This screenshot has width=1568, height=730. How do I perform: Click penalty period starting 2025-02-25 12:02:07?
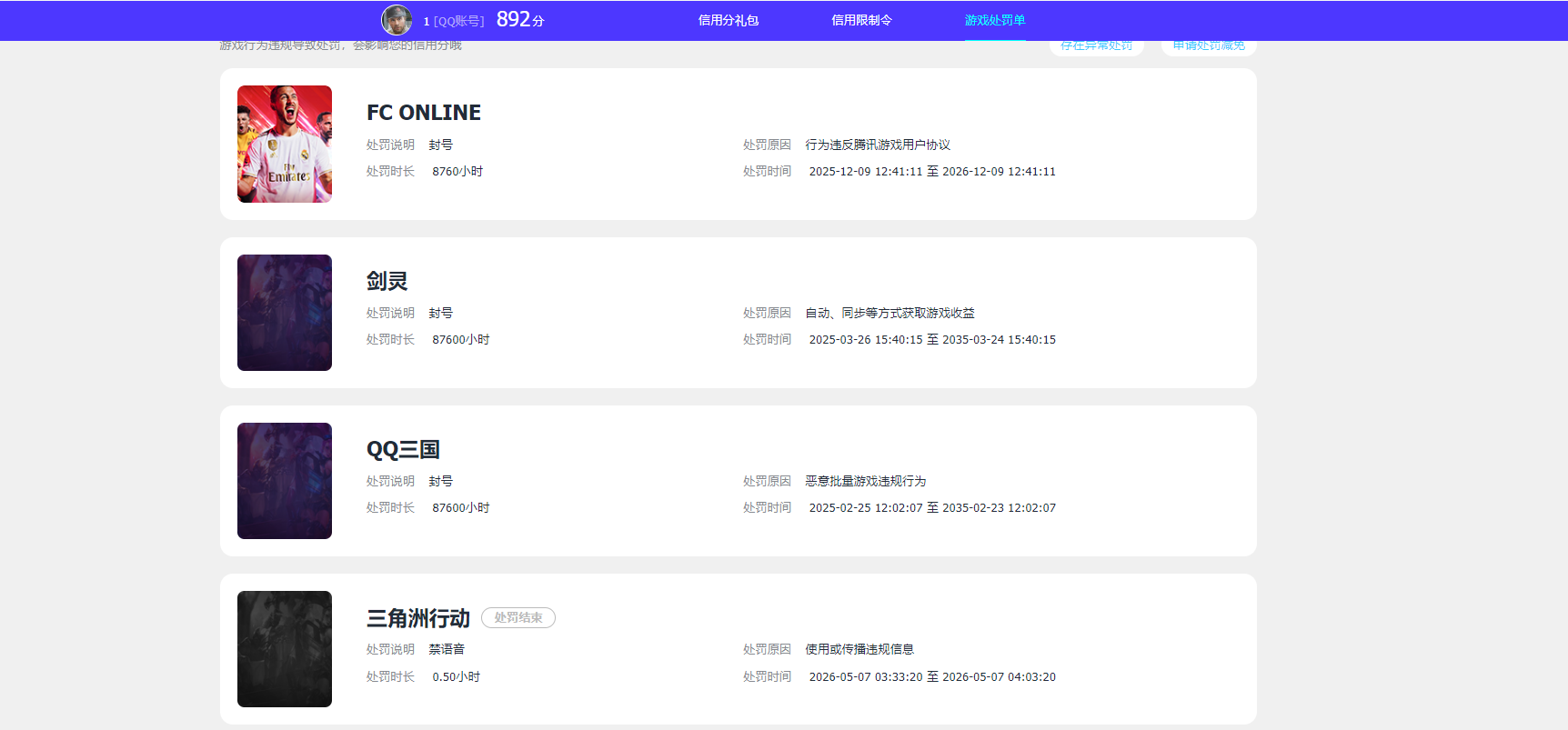coord(932,508)
